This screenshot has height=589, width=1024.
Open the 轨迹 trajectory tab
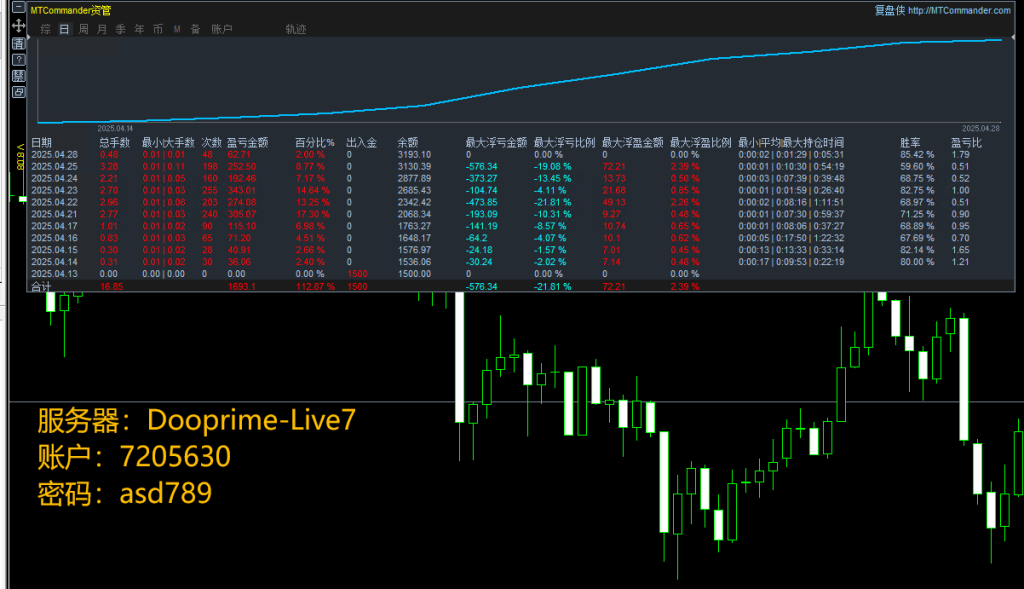point(296,29)
